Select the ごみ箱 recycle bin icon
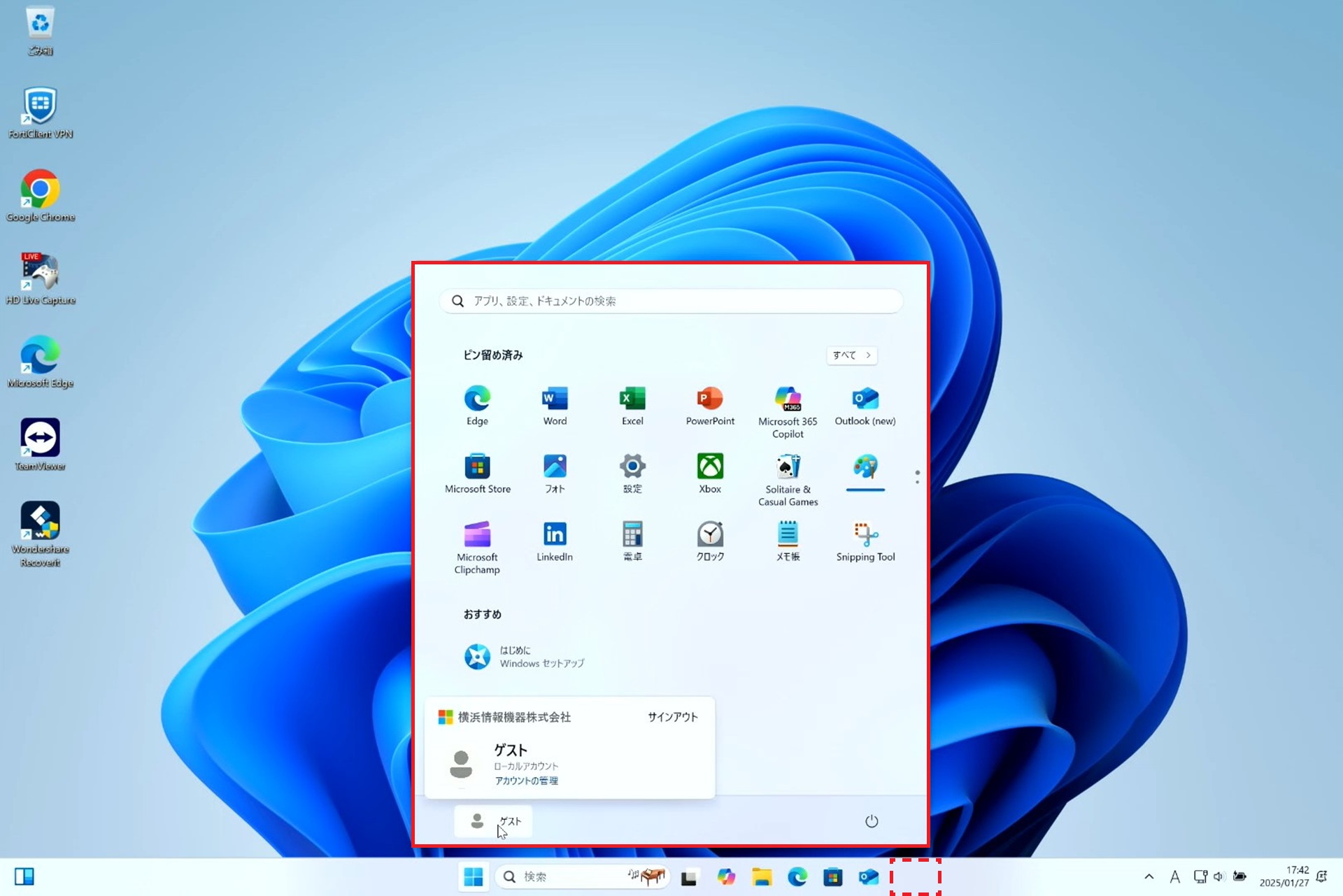 [x=41, y=30]
